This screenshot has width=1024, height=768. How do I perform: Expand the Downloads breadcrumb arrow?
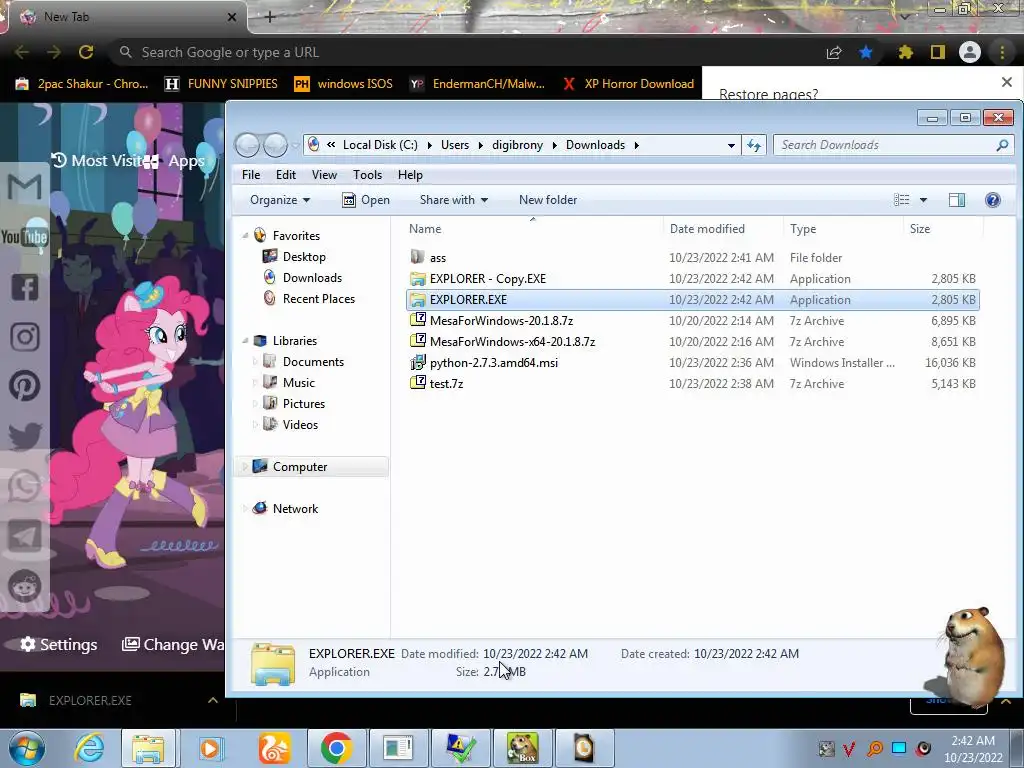tap(636, 145)
